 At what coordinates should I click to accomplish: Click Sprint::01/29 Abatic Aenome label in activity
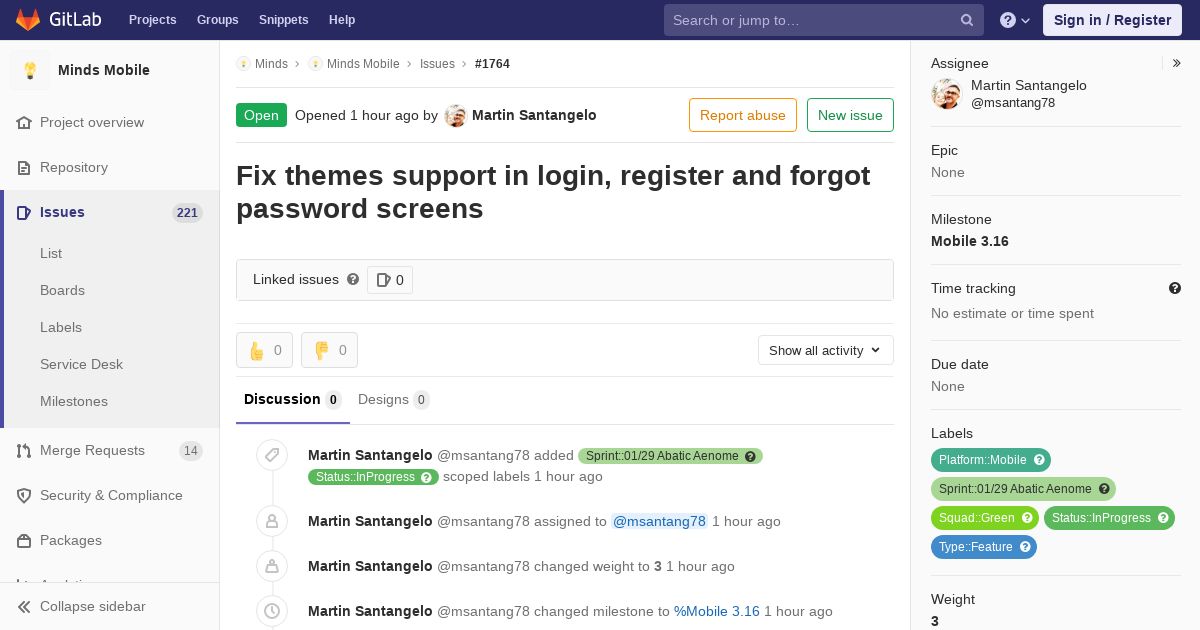point(670,456)
